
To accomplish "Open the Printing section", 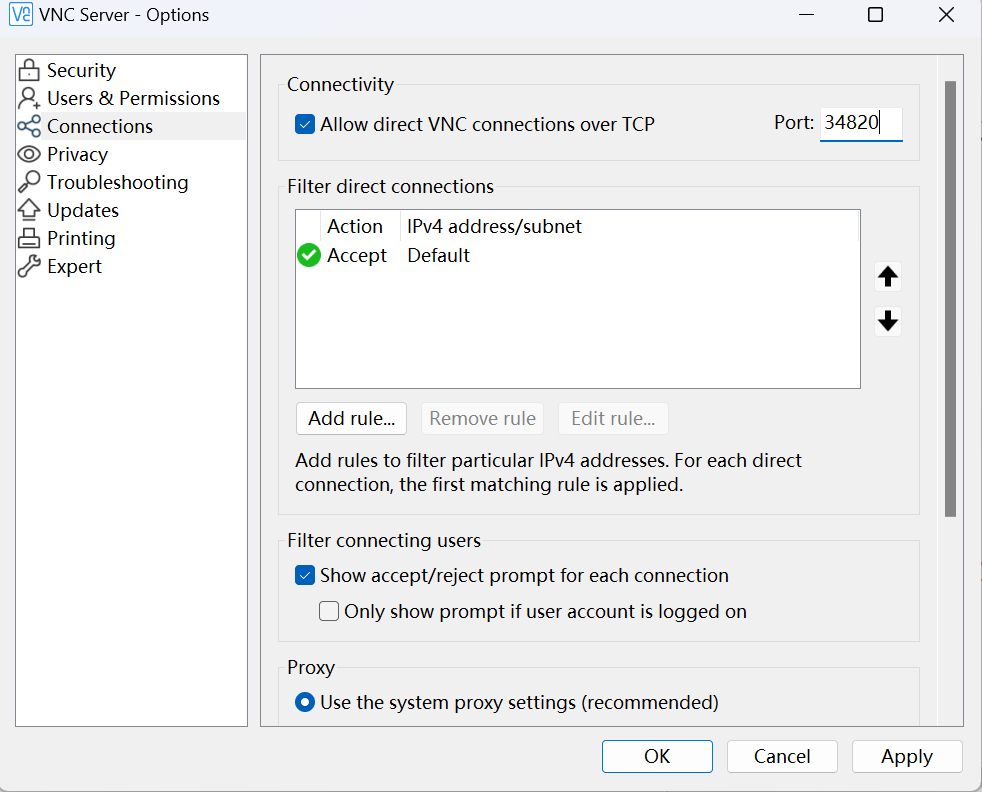I will [x=81, y=239].
